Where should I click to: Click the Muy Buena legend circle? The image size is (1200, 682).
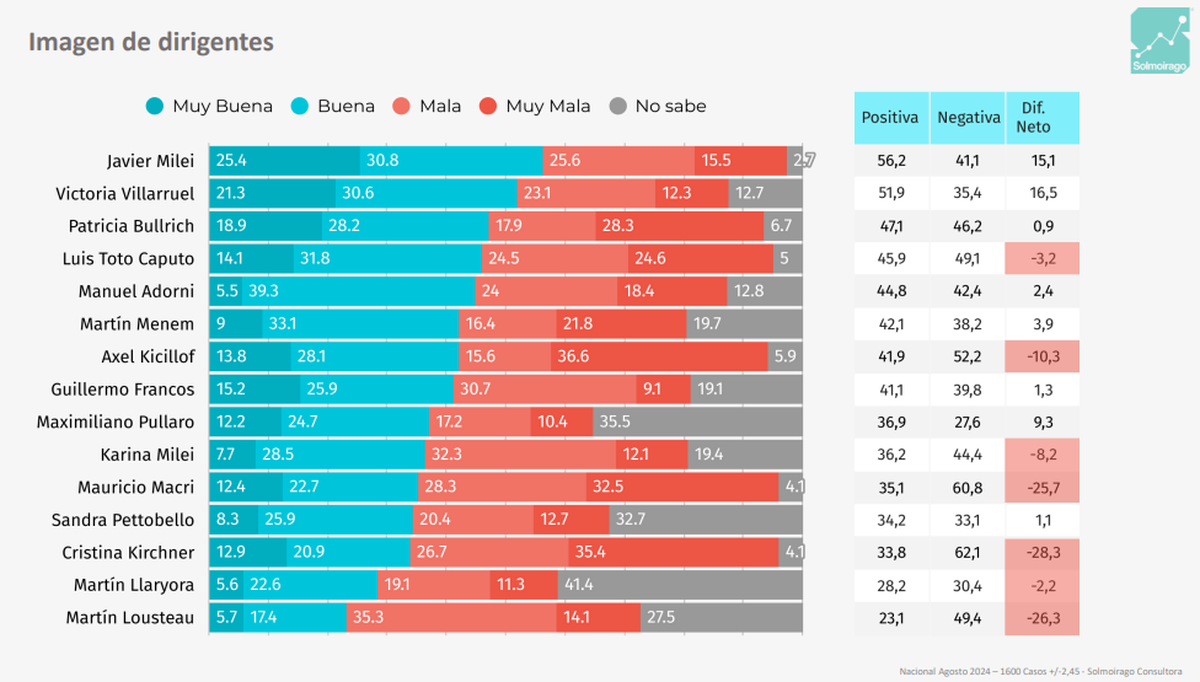coord(155,106)
